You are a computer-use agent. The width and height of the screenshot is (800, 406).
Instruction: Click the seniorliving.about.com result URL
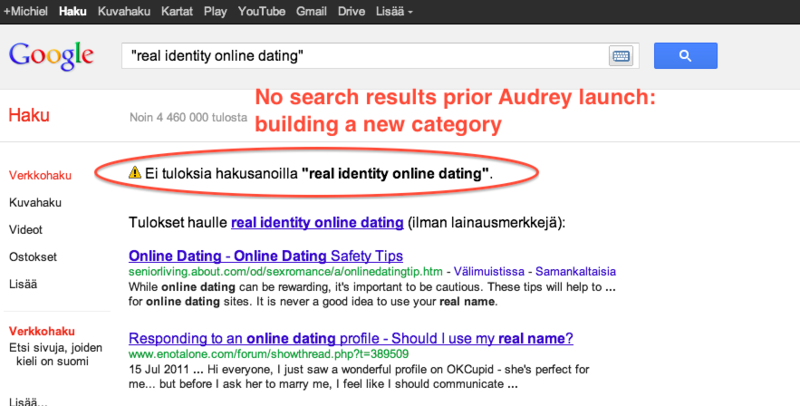tap(286, 271)
